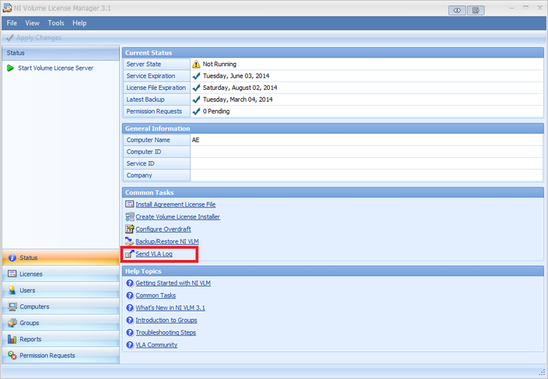Open the Licenses section
Viewport: 548px width, 379px height.
pos(60,274)
